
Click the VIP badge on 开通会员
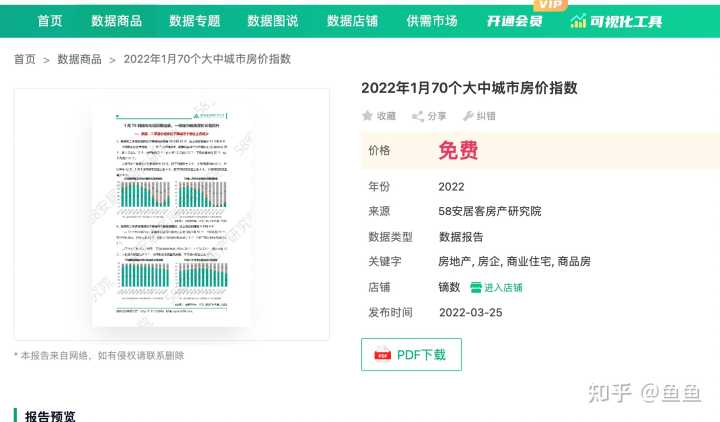tap(550, 6)
